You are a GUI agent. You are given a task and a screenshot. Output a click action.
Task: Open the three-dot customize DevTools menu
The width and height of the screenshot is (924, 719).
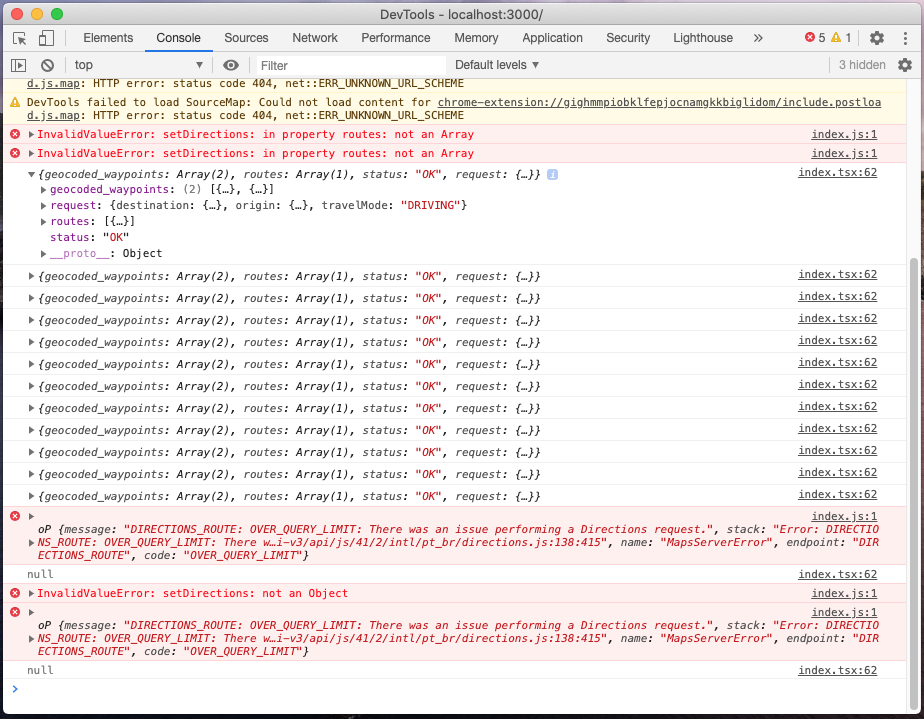pos(905,37)
